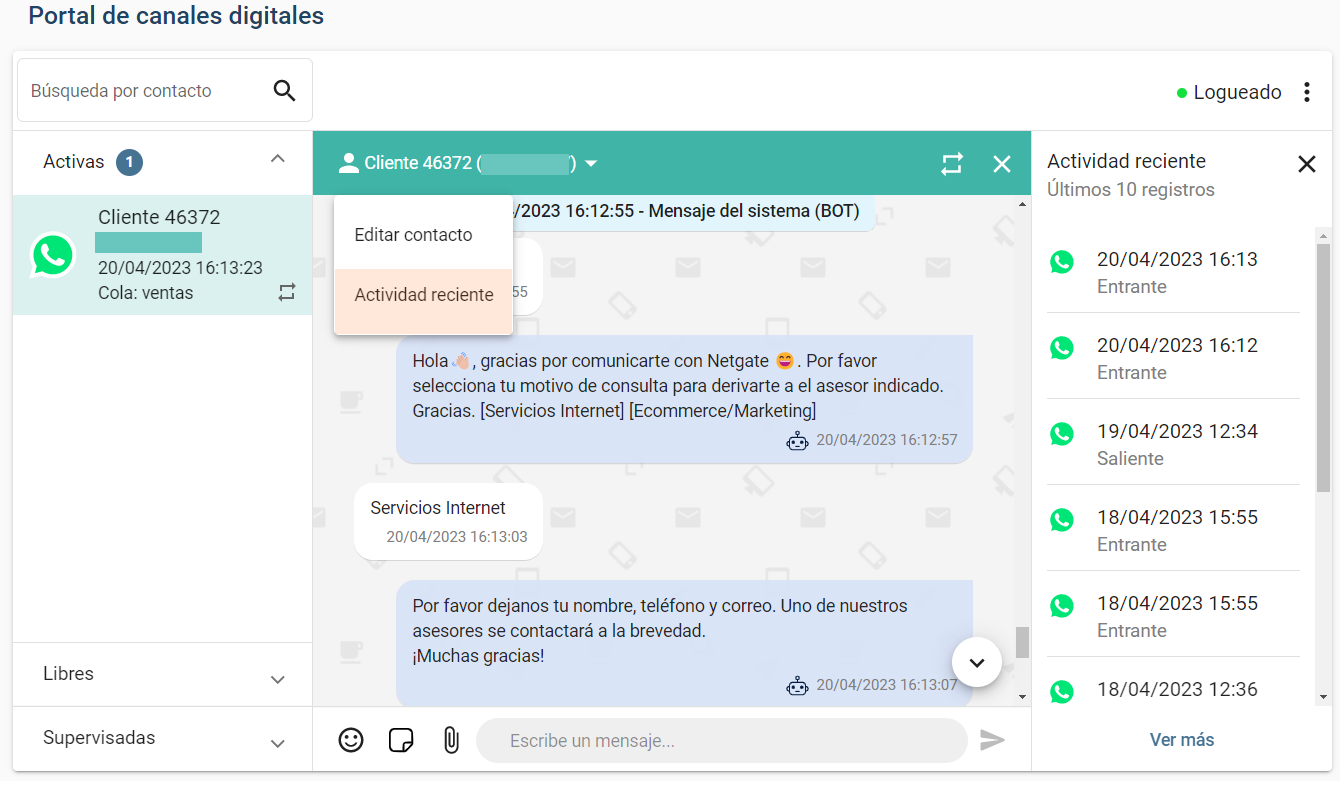The image size is (1340, 793).
Task: Click bot icon beside 20/04/2023 16:13:07 timestamp
Action: tap(797, 685)
